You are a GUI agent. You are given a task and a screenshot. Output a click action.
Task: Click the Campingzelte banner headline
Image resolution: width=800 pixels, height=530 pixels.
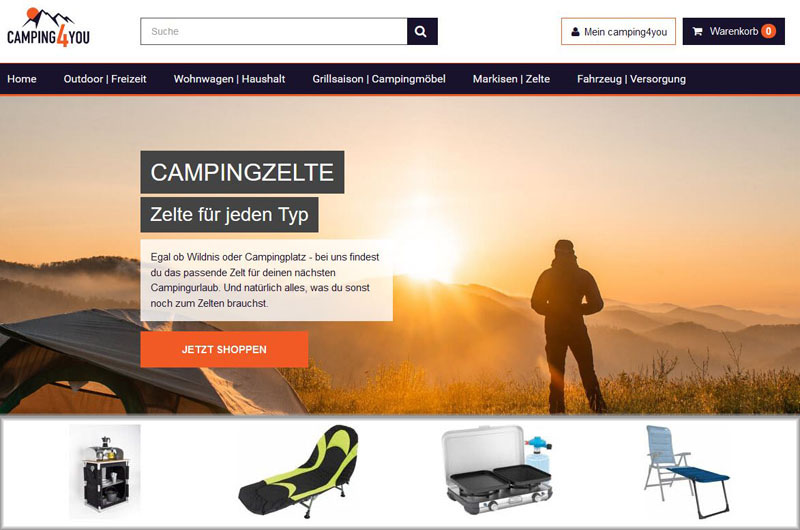click(242, 172)
